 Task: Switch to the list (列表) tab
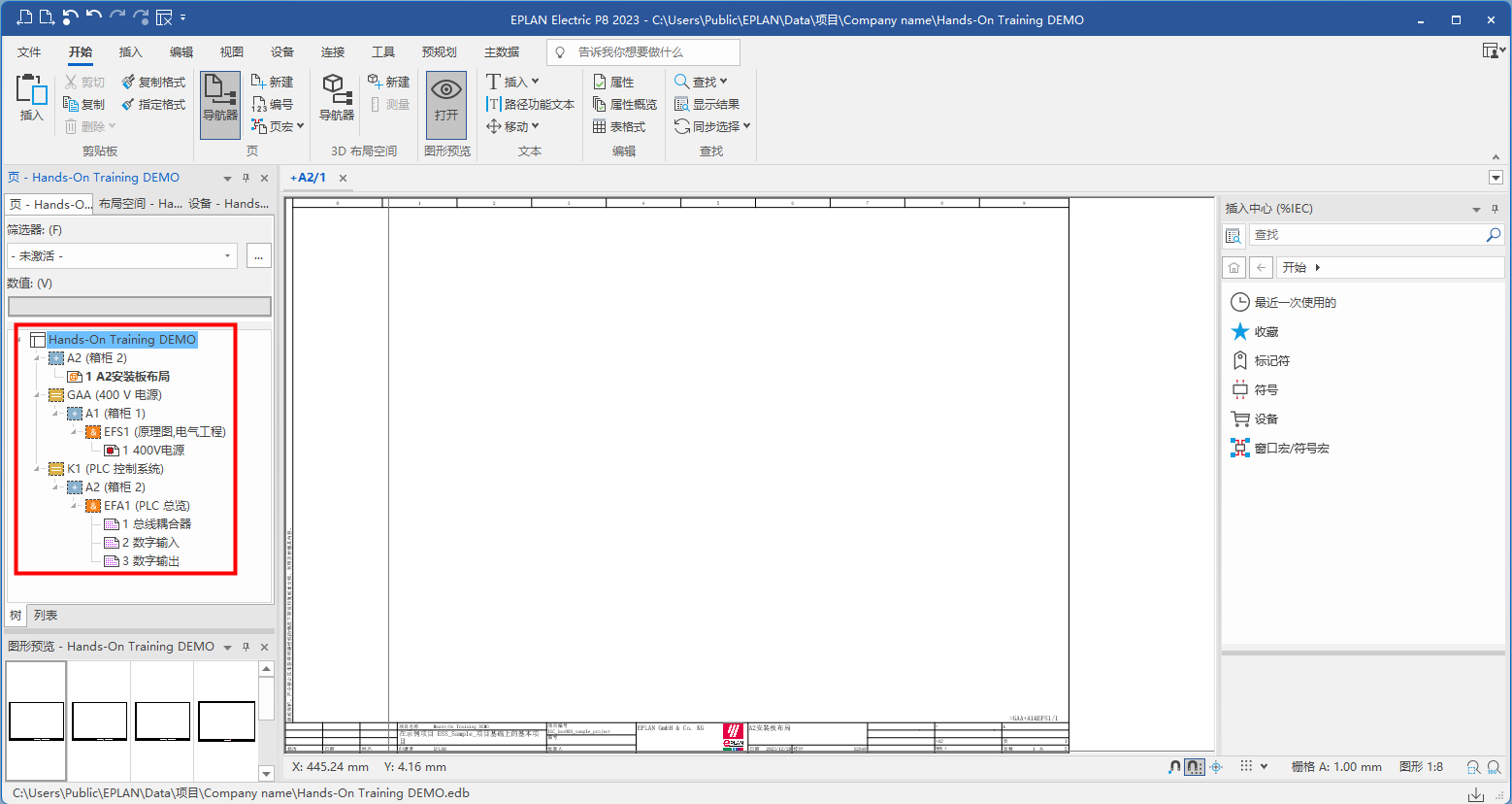click(46, 616)
